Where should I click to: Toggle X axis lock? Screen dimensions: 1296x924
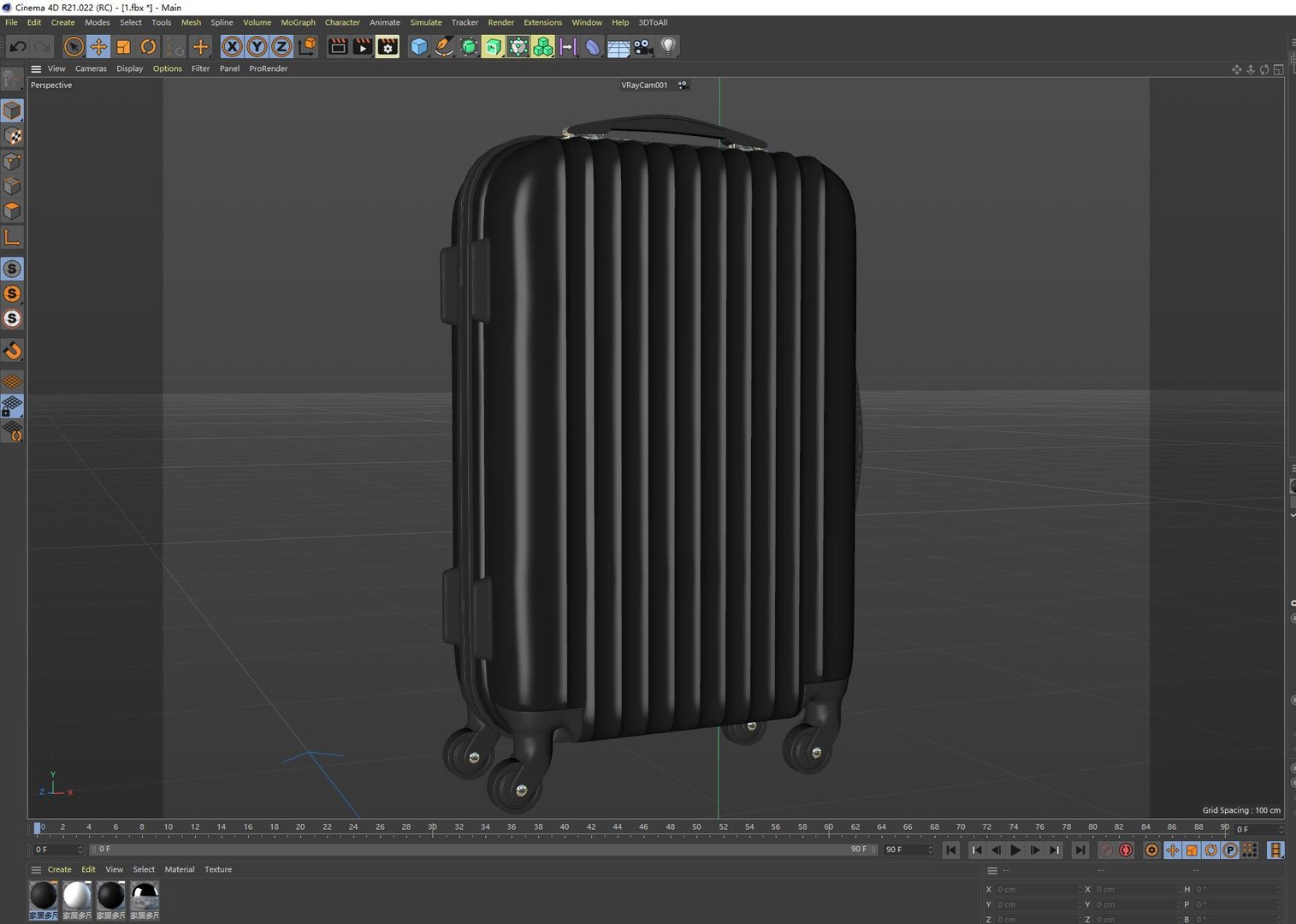coord(232,47)
